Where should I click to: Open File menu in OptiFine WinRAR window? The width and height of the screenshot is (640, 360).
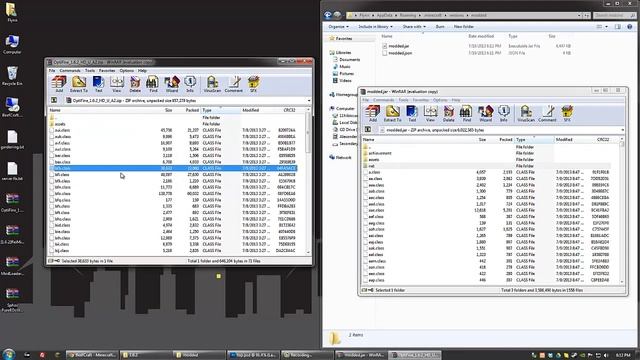(52, 71)
